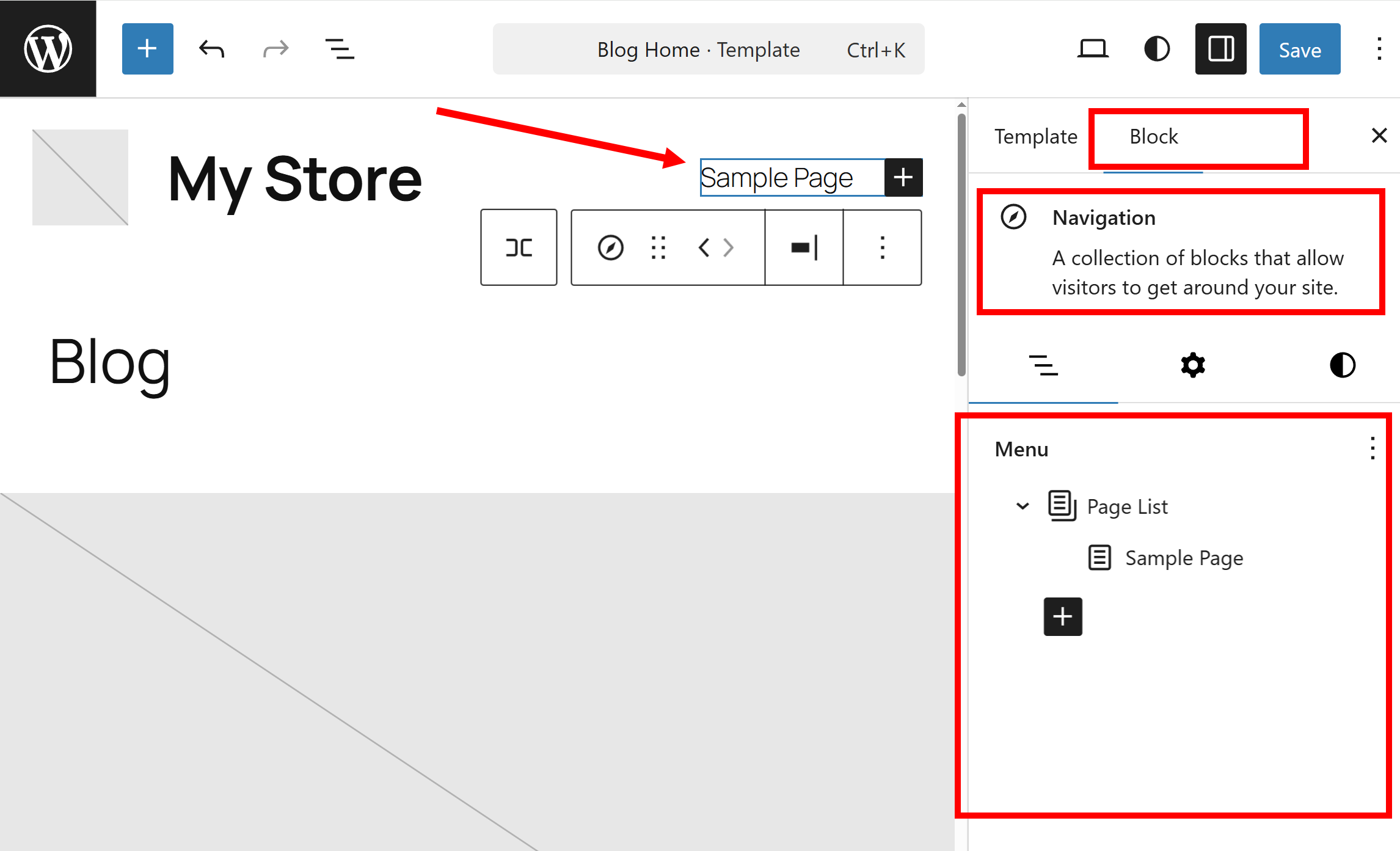Viewport: 1400px width, 851px height.
Task: Click the Navigation compass block icon in the toolbar
Action: coord(610,247)
